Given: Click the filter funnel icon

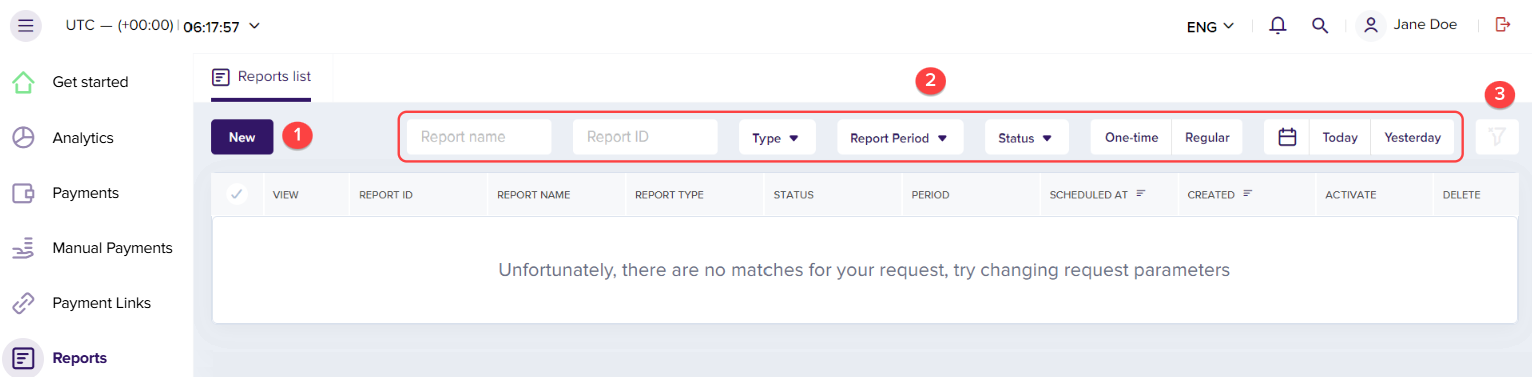Looking at the screenshot, I should [x=1497, y=137].
